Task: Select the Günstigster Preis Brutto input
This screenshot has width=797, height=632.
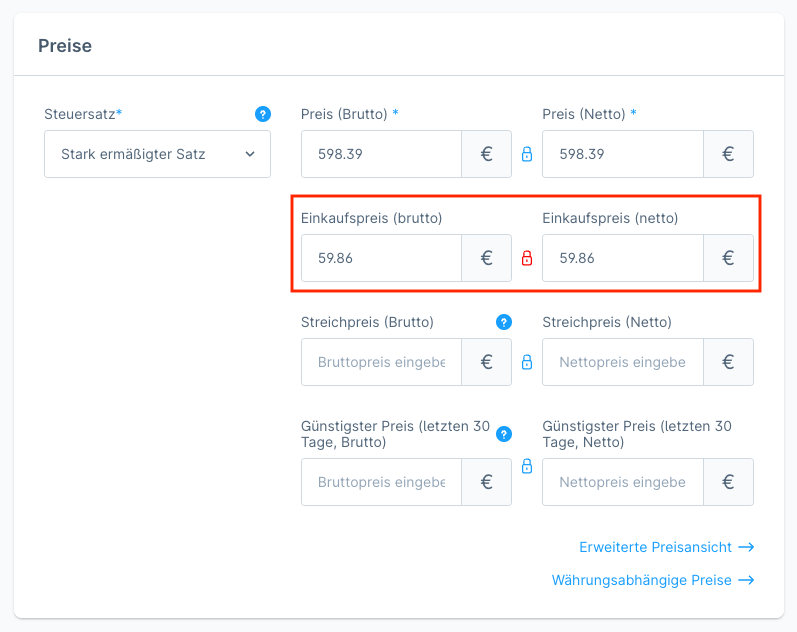Action: (381, 482)
